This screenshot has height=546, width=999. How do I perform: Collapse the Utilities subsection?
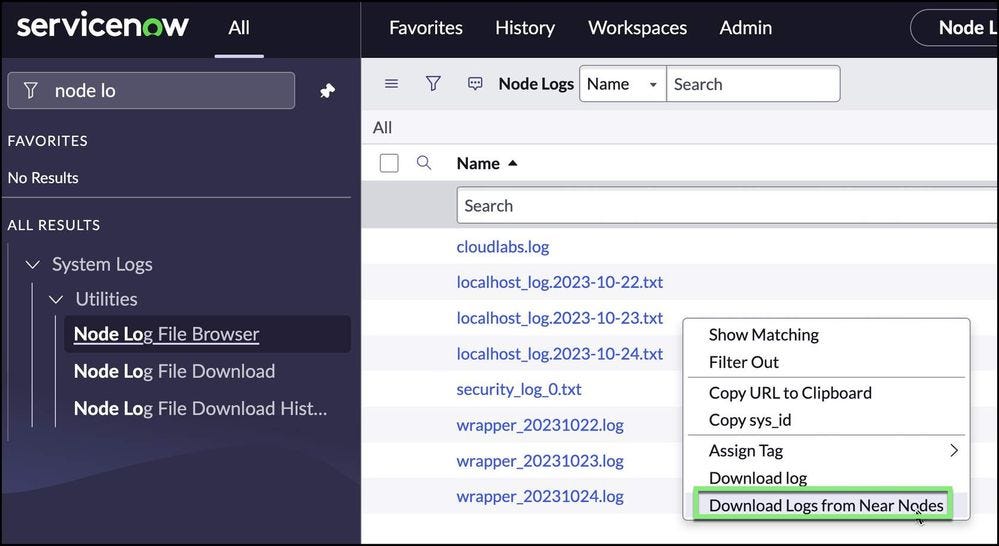57,299
